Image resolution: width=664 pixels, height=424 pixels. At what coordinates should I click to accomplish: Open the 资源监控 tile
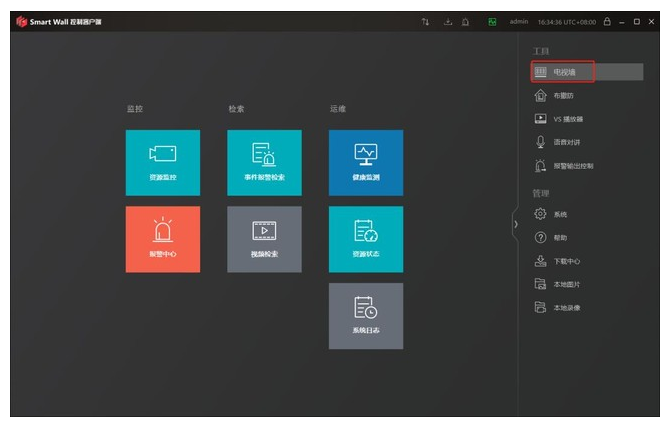162,162
